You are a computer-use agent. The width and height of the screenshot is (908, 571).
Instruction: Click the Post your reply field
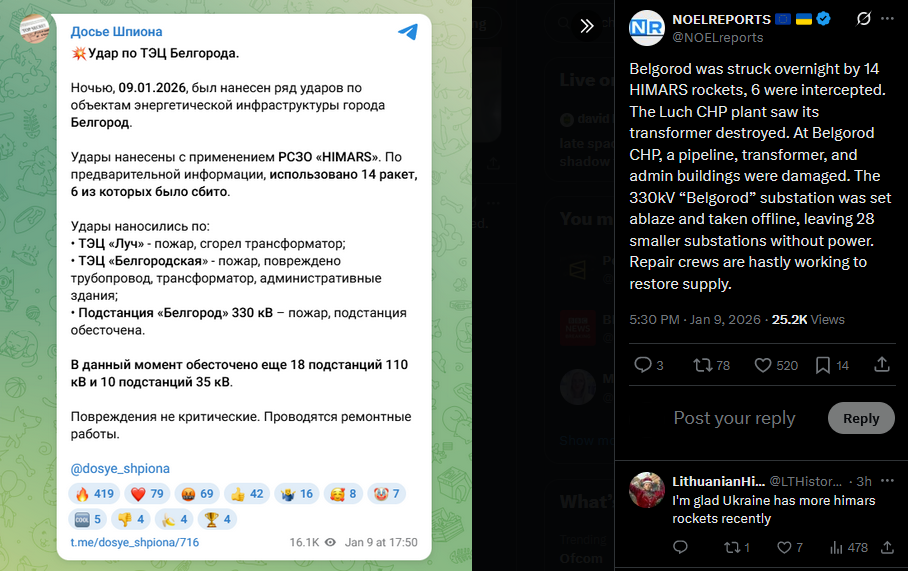(734, 418)
